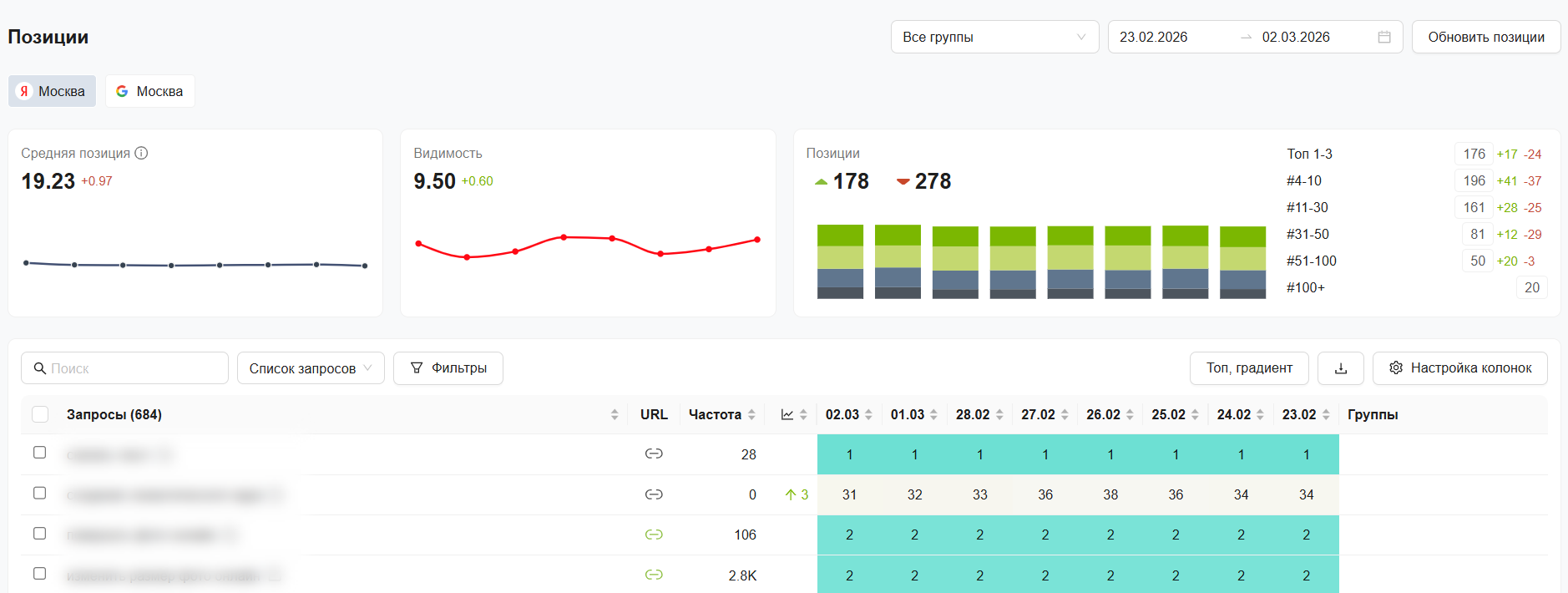Click the URL link icon for frequency 2.8K row
The width and height of the screenshot is (1568, 593).
654,575
